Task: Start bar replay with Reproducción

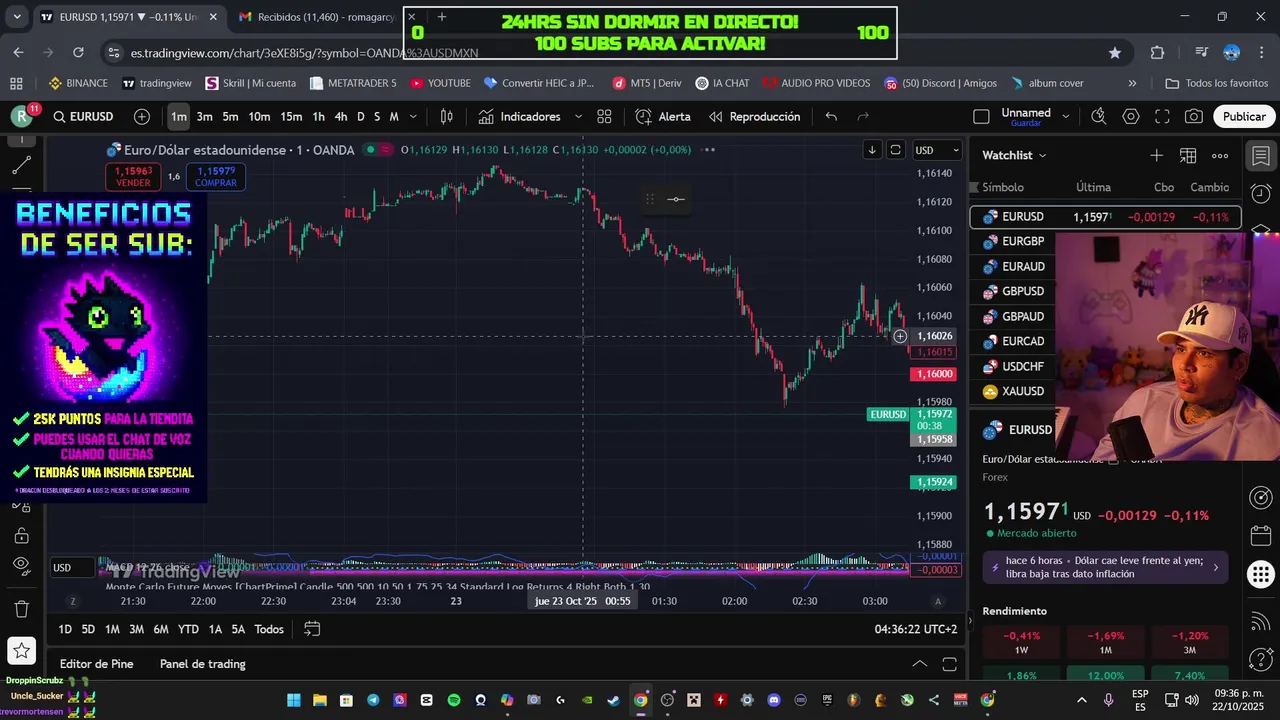Action: pos(754,117)
